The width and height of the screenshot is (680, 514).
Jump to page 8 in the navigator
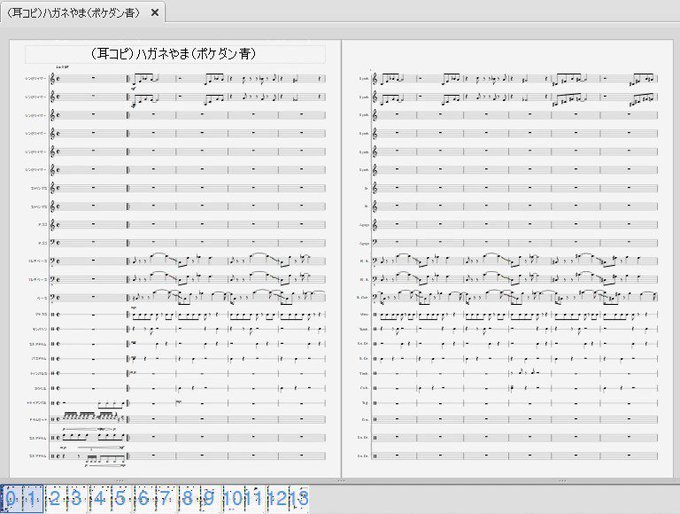pyautogui.click(x=188, y=498)
